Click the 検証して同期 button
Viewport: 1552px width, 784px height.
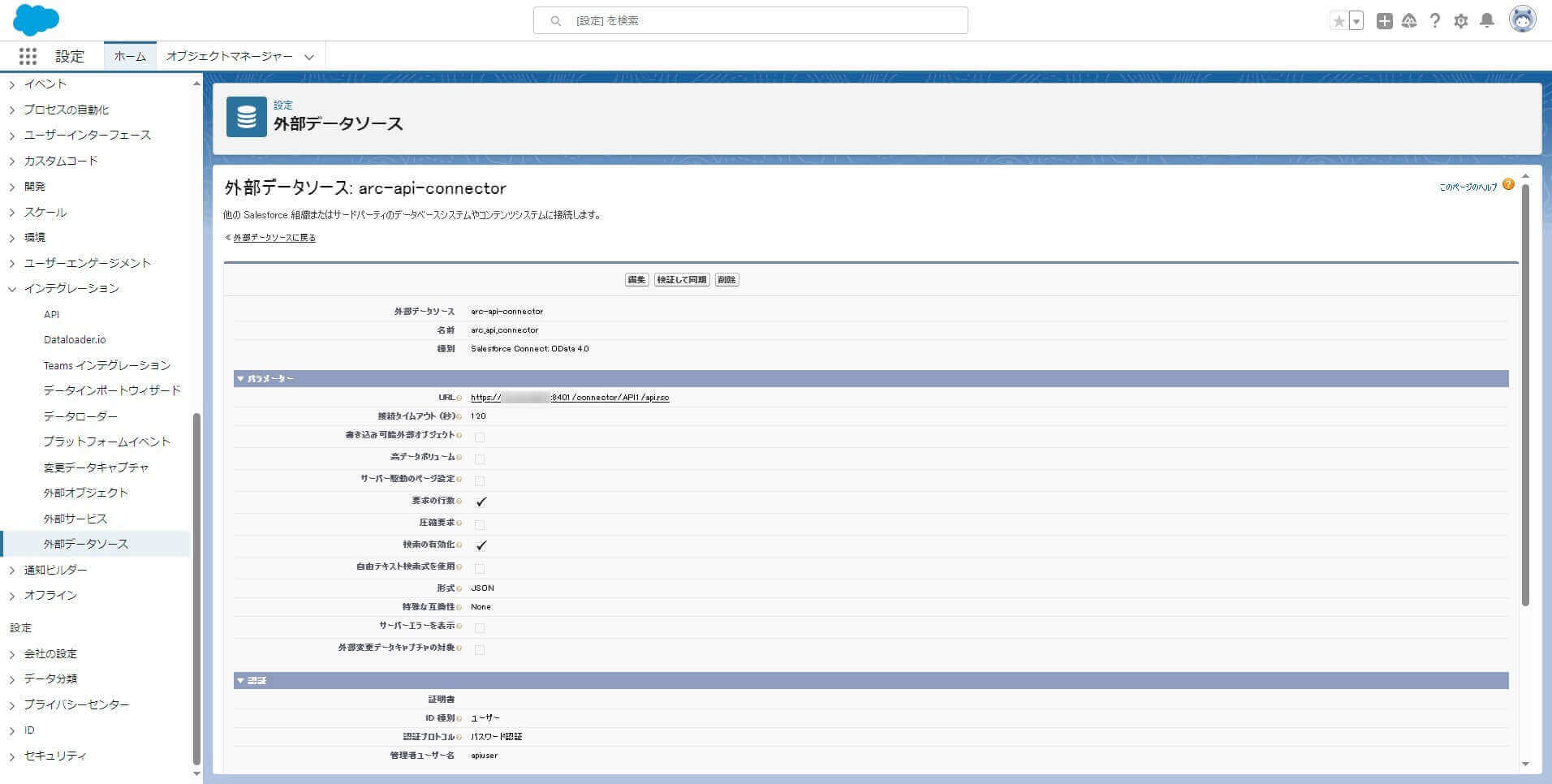pos(682,280)
